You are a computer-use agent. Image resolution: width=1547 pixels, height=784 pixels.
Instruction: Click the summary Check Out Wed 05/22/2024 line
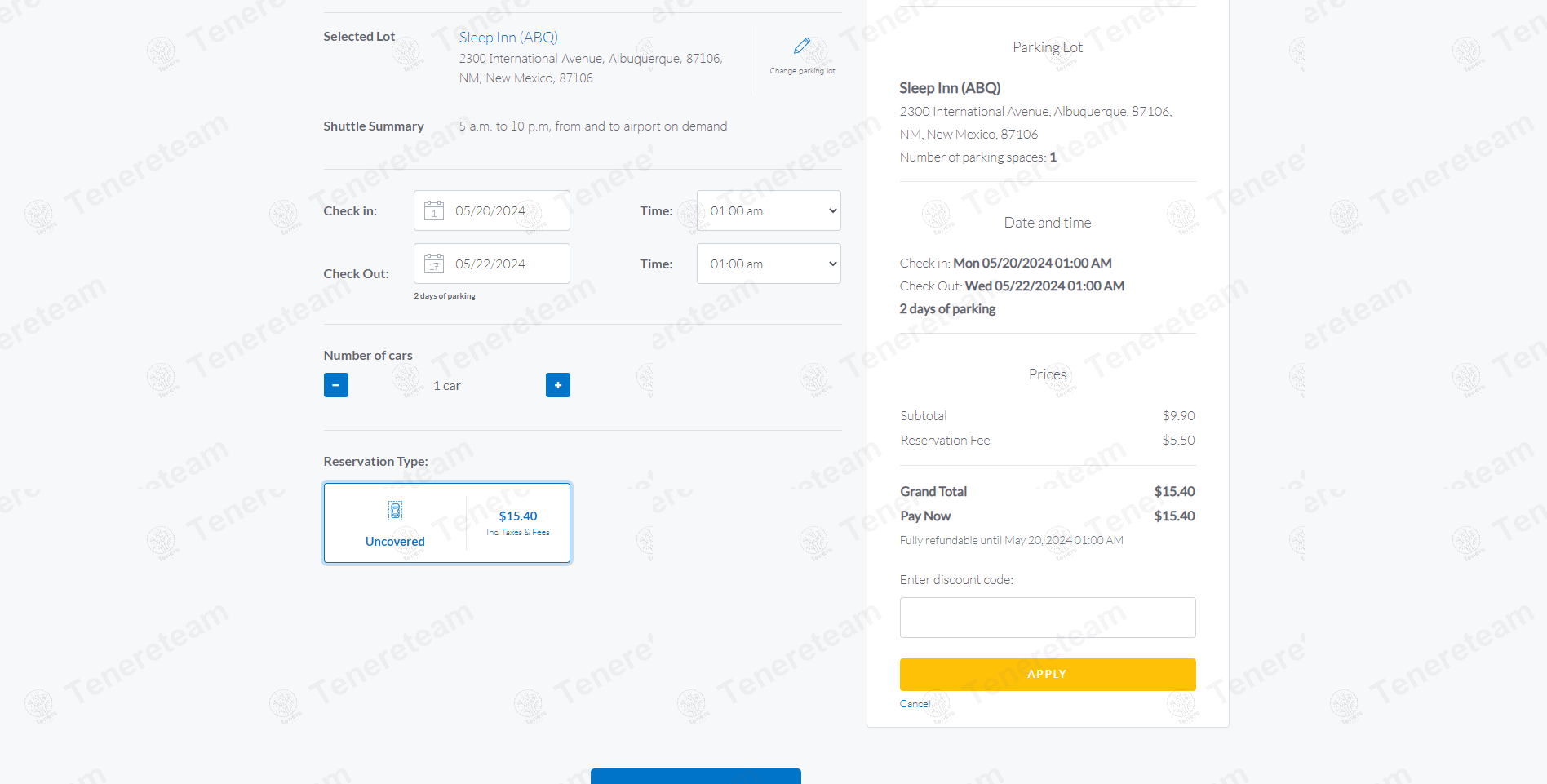pos(1012,286)
